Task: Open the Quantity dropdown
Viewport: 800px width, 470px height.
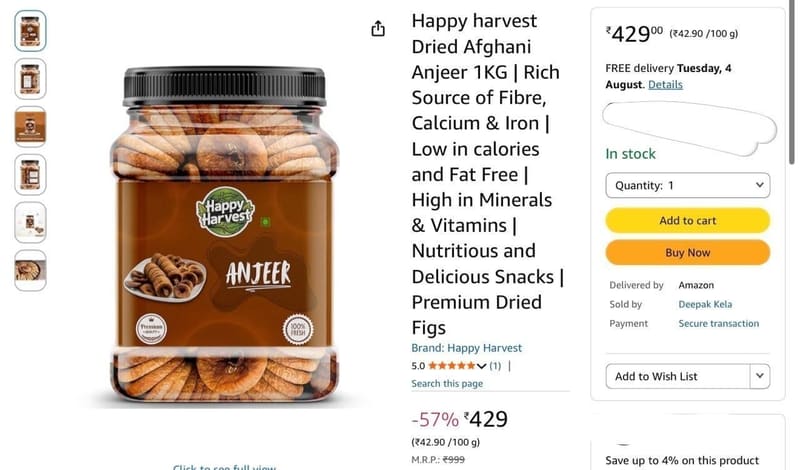Action: (687, 185)
